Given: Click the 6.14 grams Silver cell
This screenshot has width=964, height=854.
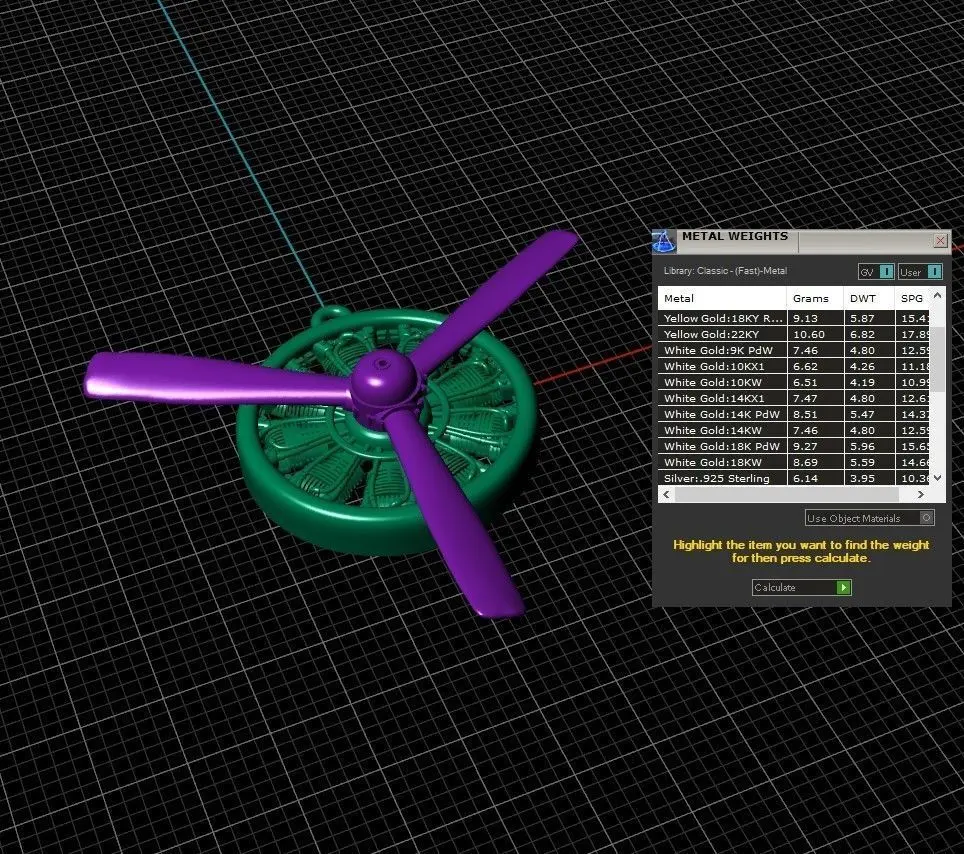Looking at the screenshot, I should coord(815,478).
